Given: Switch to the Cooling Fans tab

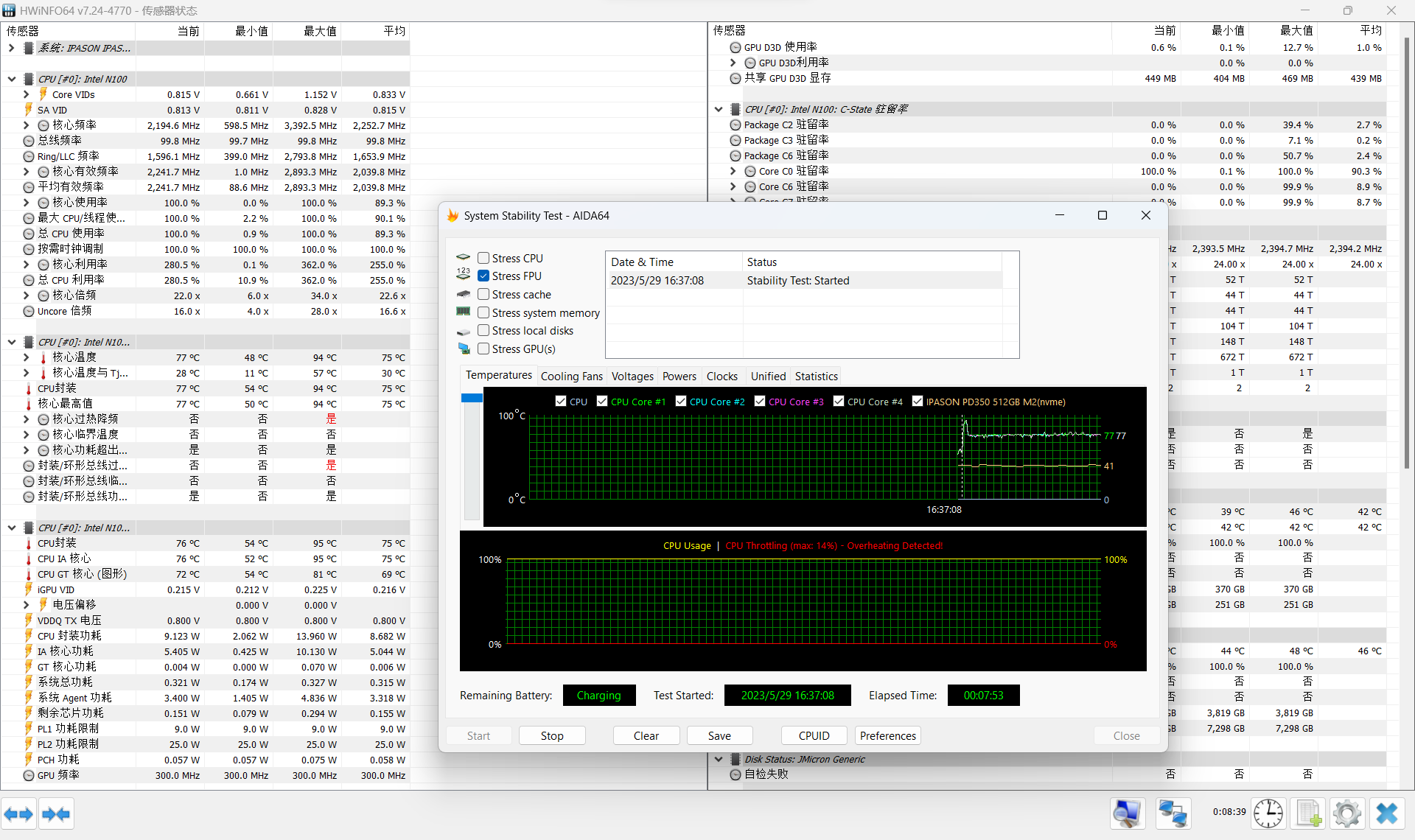Looking at the screenshot, I should click(x=571, y=376).
